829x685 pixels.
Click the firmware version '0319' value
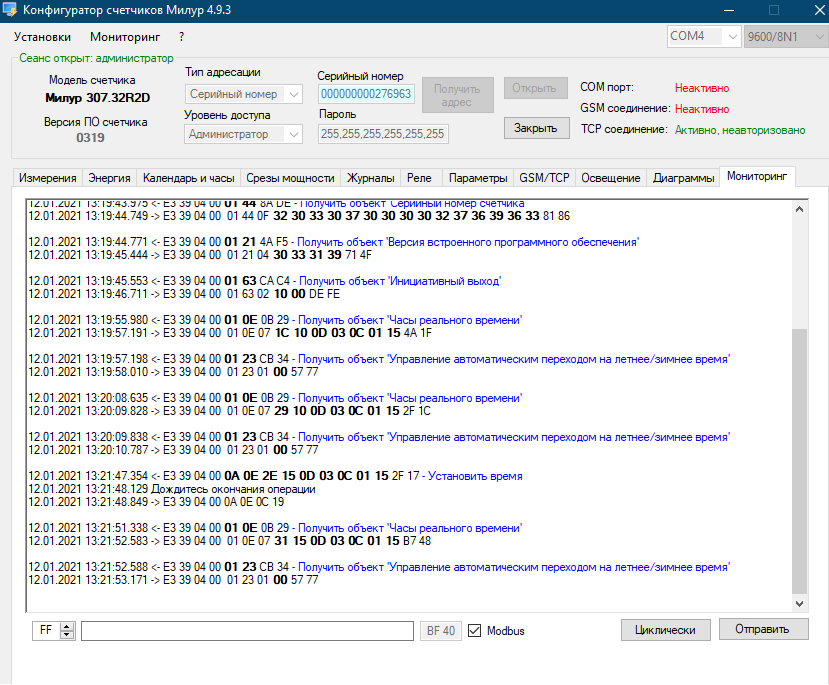point(90,138)
